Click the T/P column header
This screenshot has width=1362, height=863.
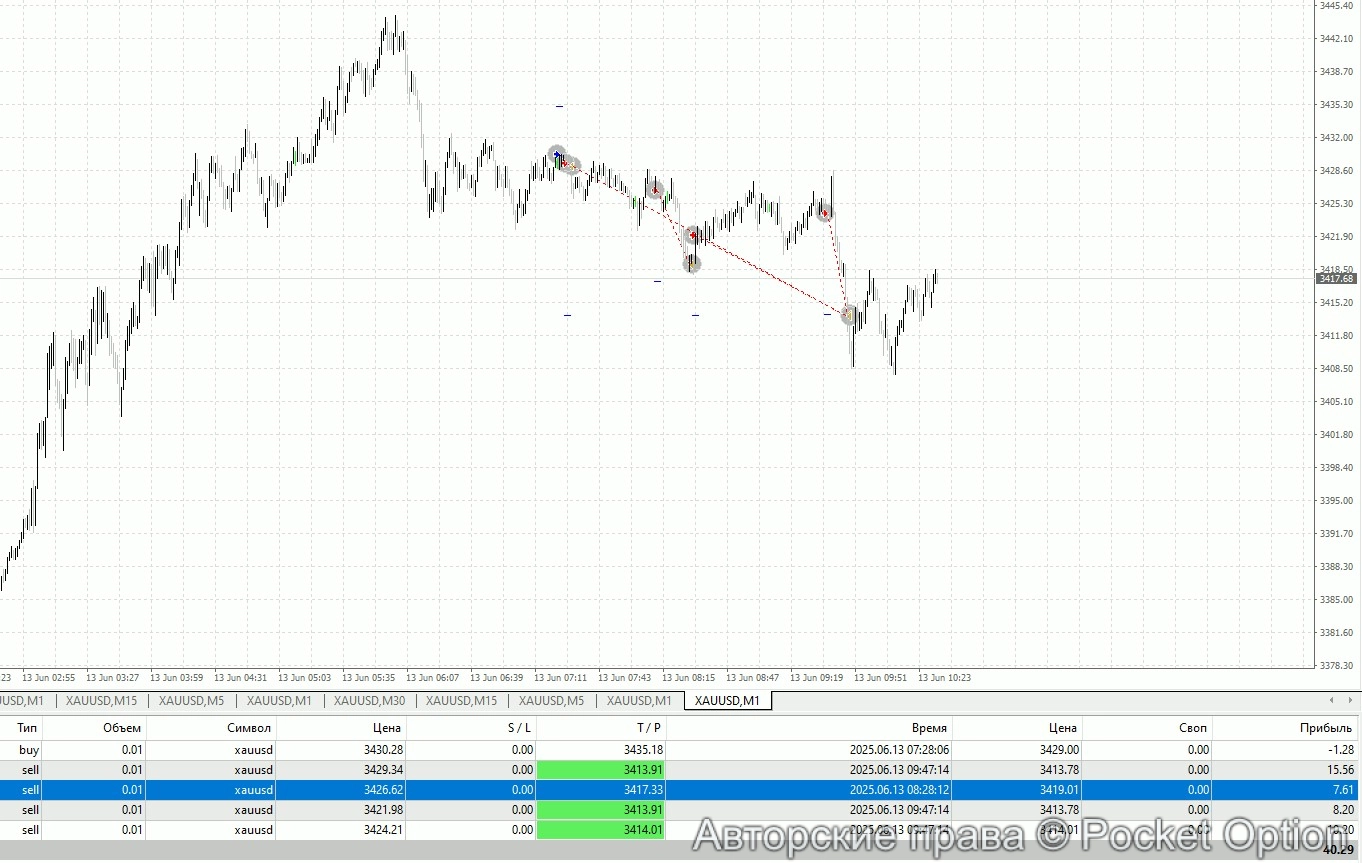649,728
